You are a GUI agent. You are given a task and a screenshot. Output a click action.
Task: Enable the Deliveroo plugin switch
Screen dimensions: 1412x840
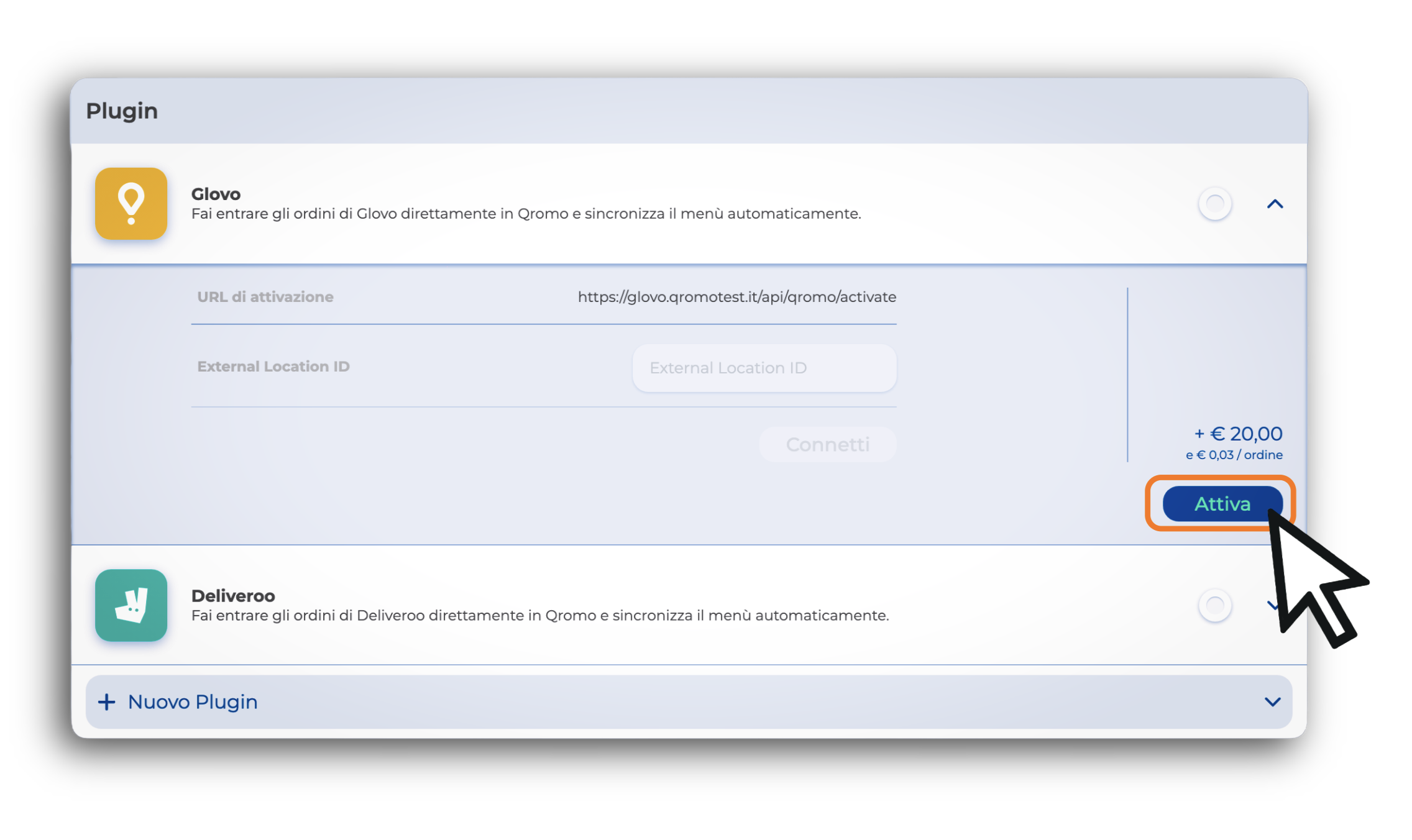tap(1215, 605)
